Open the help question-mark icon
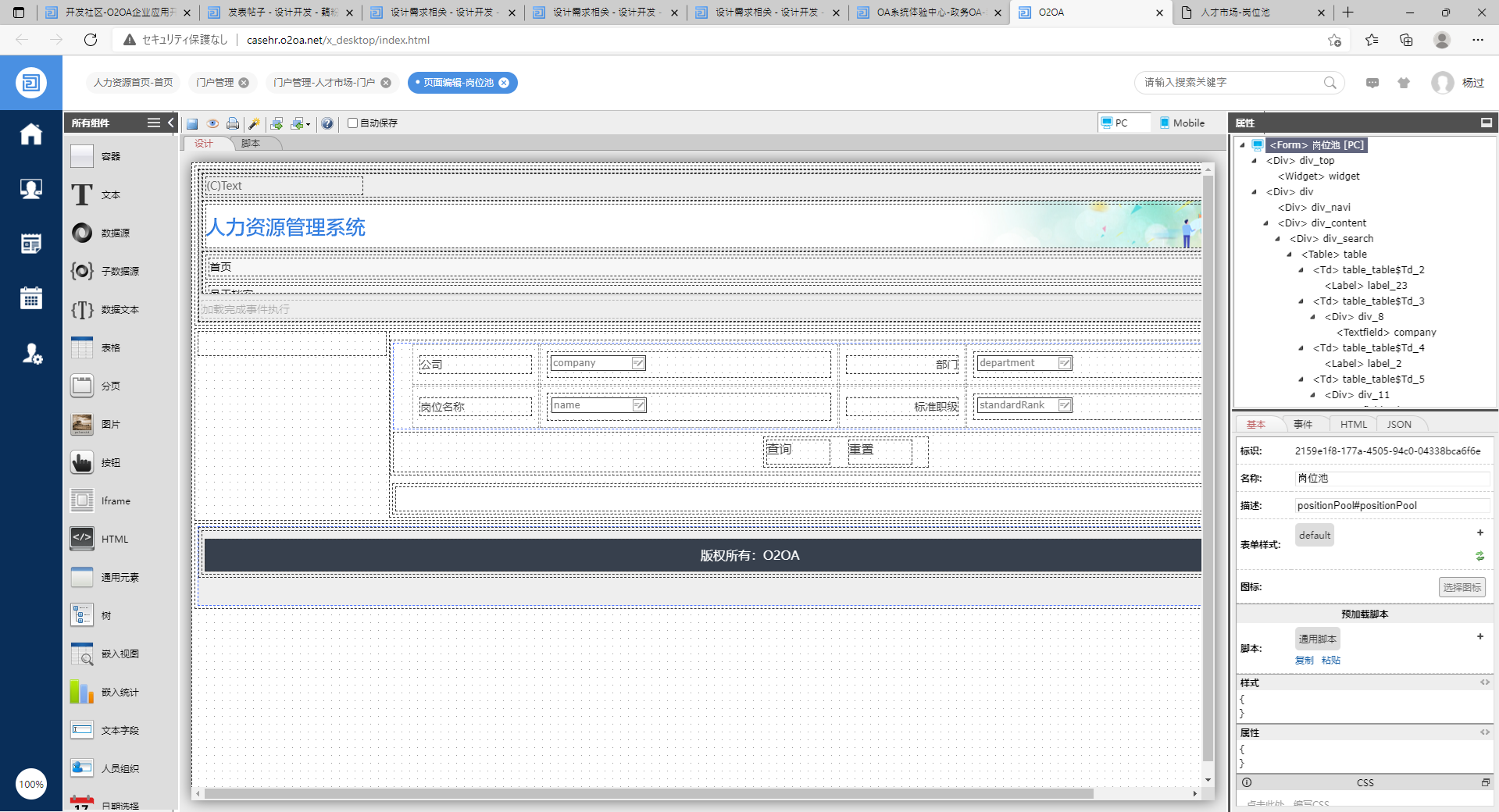 tap(327, 123)
